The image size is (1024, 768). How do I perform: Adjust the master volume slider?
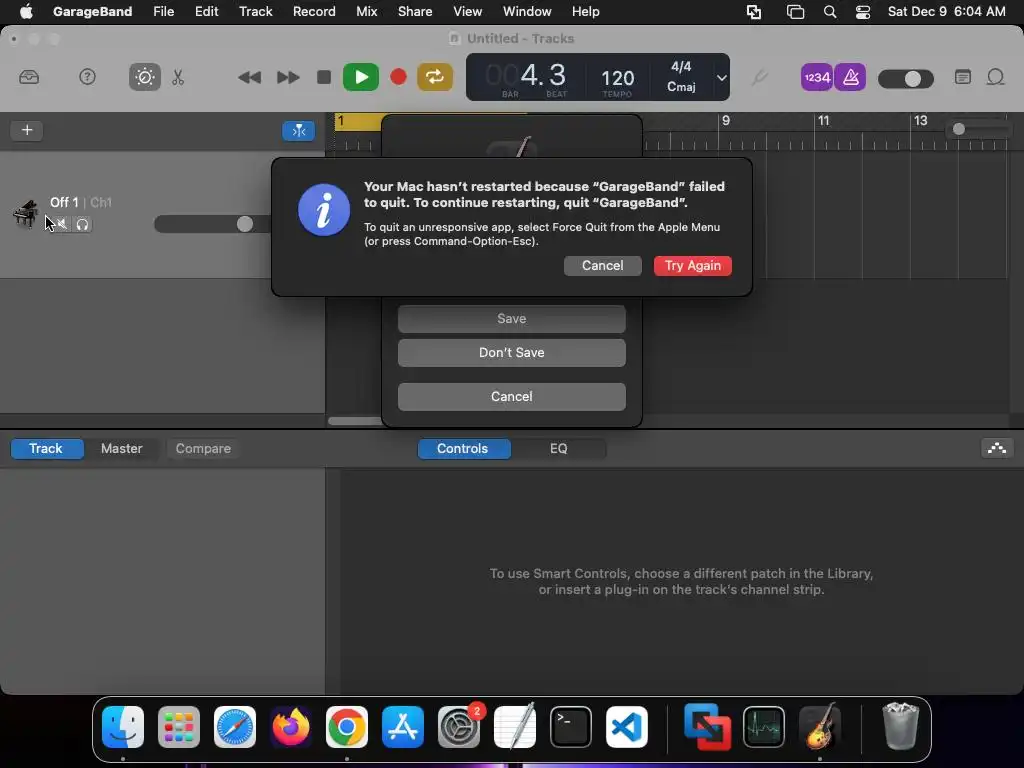point(905,79)
